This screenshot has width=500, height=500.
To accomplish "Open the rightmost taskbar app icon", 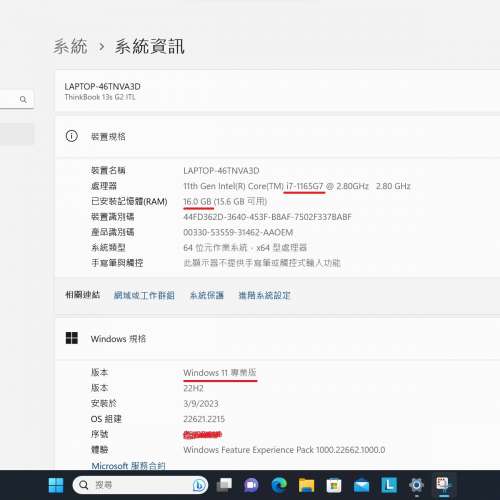I will (444, 484).
